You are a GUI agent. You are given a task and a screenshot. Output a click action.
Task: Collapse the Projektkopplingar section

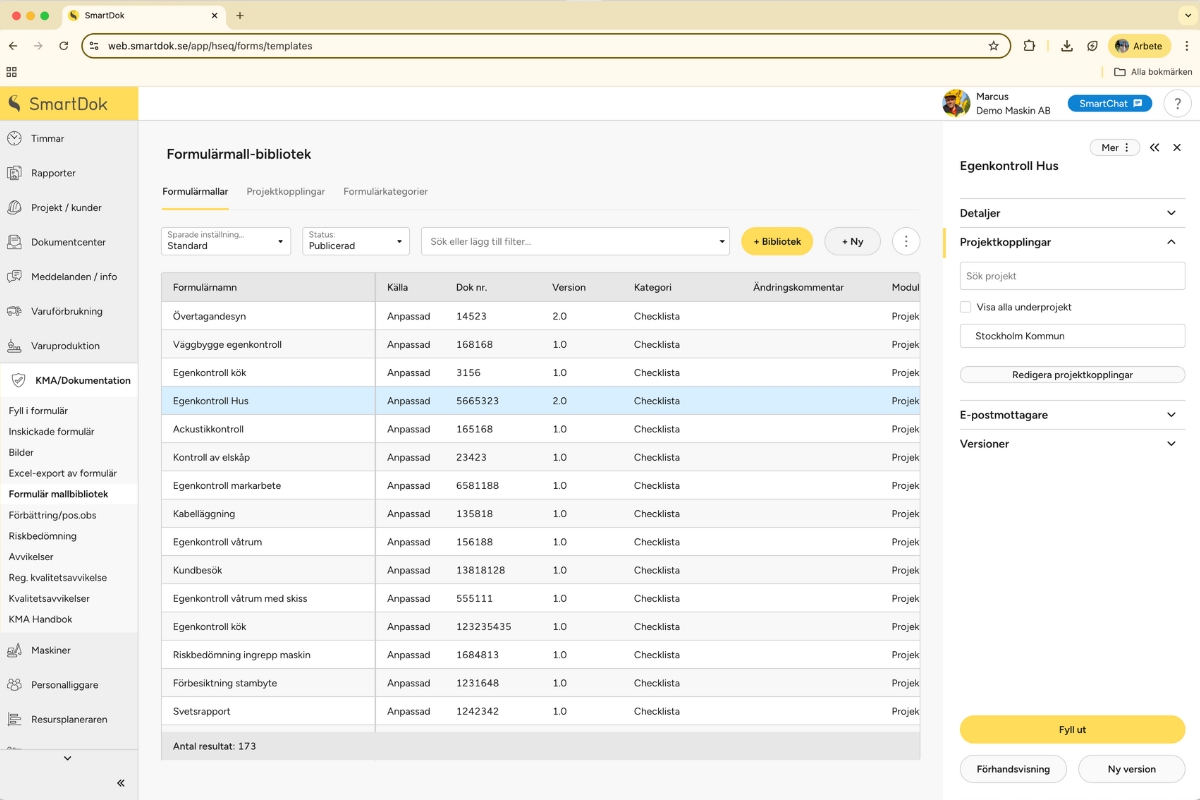pos(1072,242)
